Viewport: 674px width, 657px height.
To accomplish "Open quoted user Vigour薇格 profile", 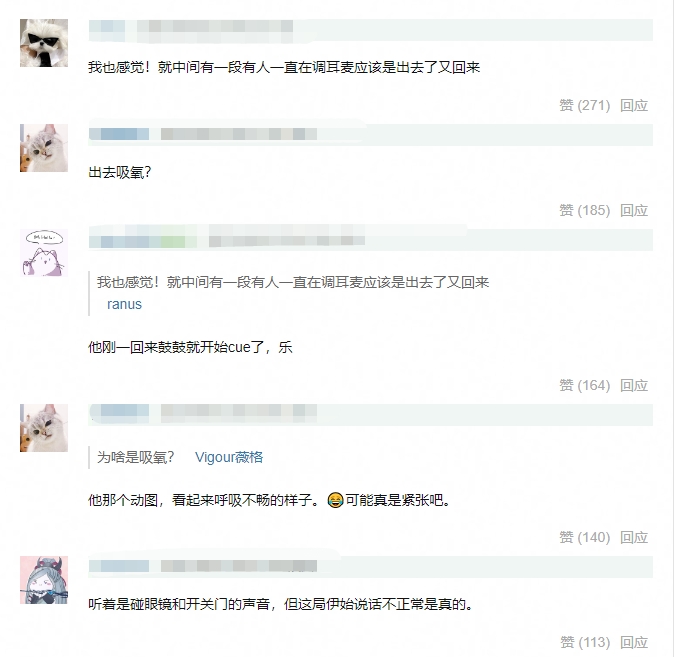I will 229,457.
